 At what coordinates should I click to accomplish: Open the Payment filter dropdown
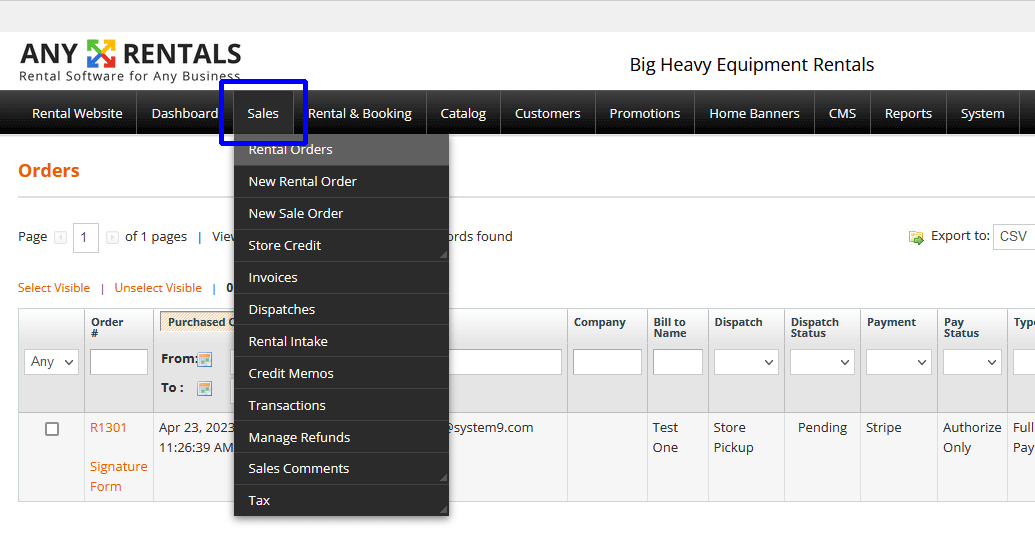click(898, 362)
